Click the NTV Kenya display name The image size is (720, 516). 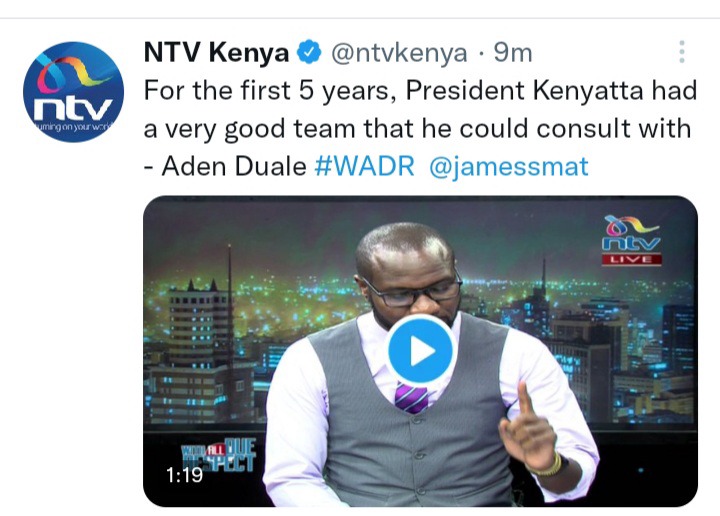click(x=216, y=52)
